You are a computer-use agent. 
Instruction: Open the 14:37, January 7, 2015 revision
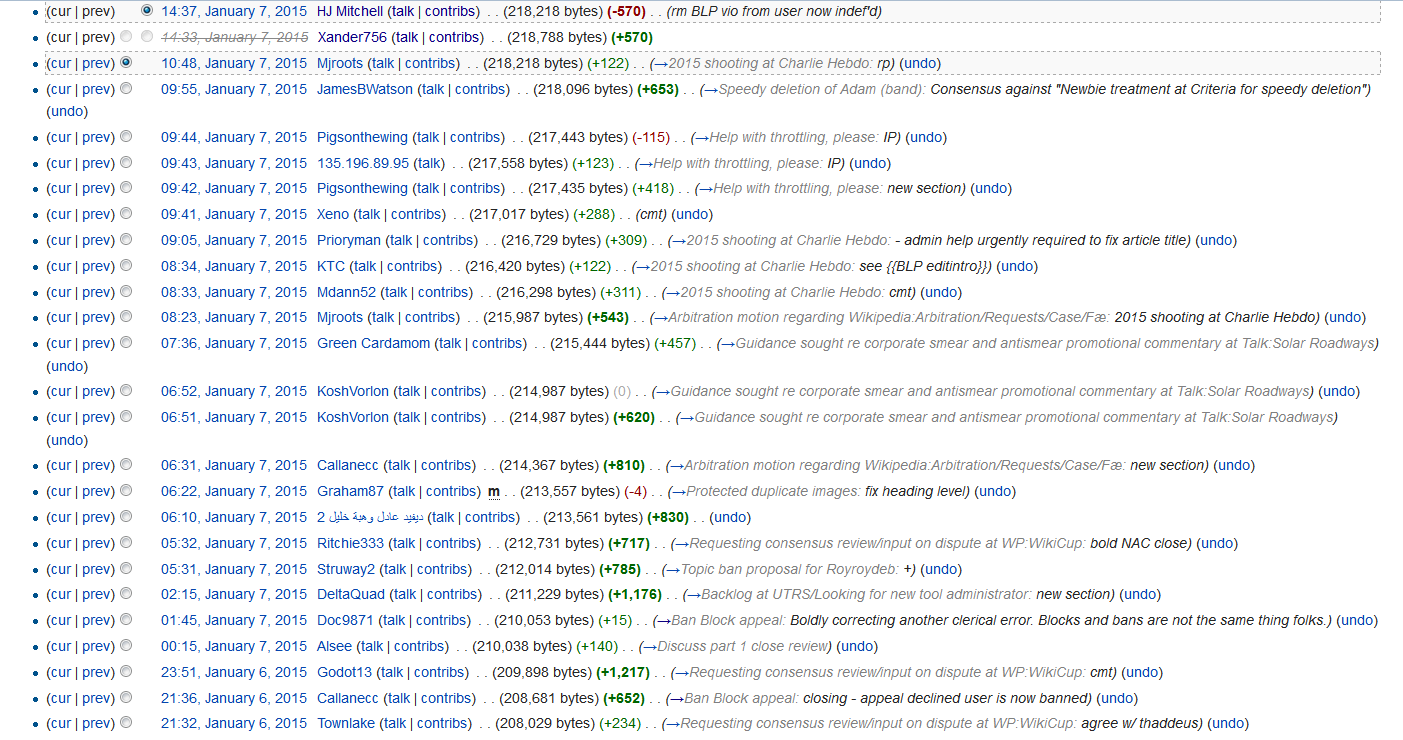point(234,11)
